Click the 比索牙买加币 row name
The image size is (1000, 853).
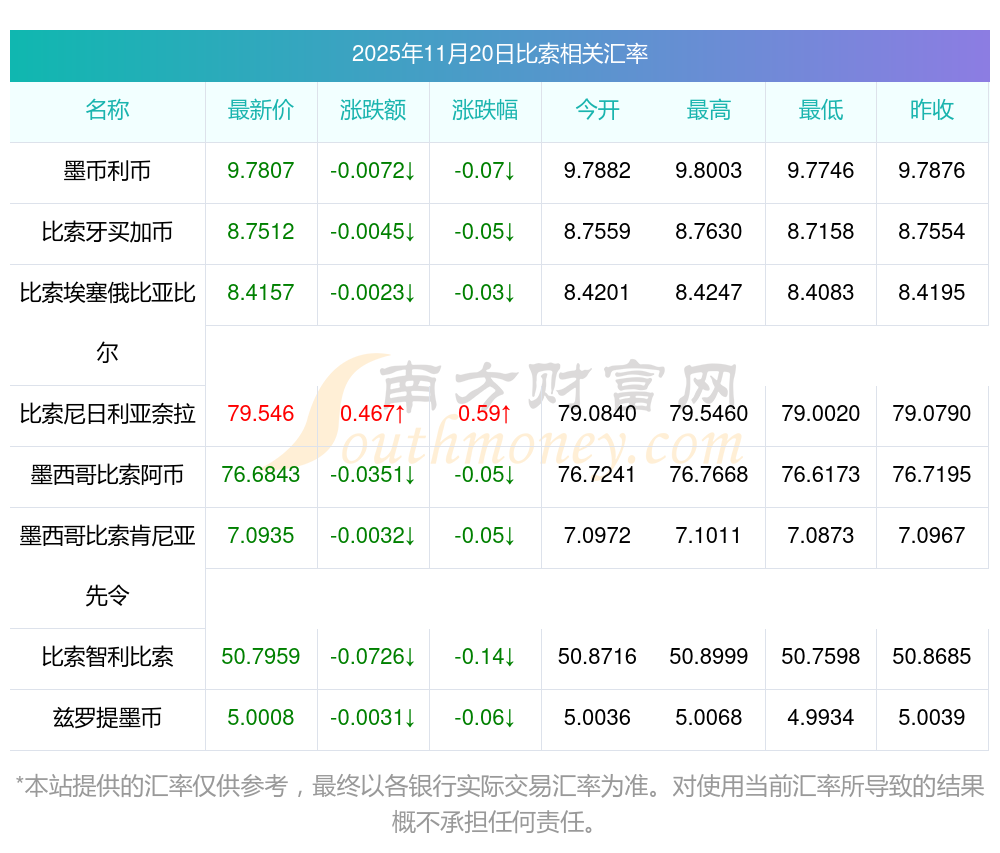[x=107, y=231]
